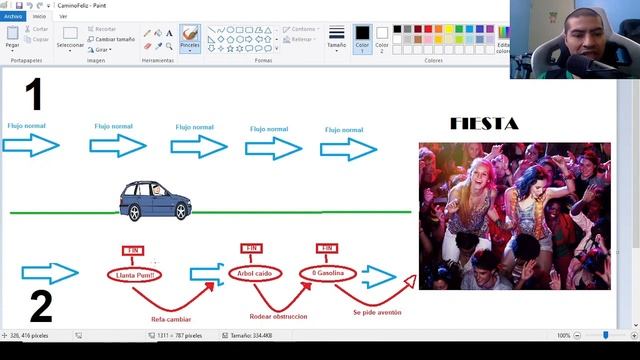Activate the Color 1 foreground selector
This screenshot has width=640, height=360.
click(362, 39)
